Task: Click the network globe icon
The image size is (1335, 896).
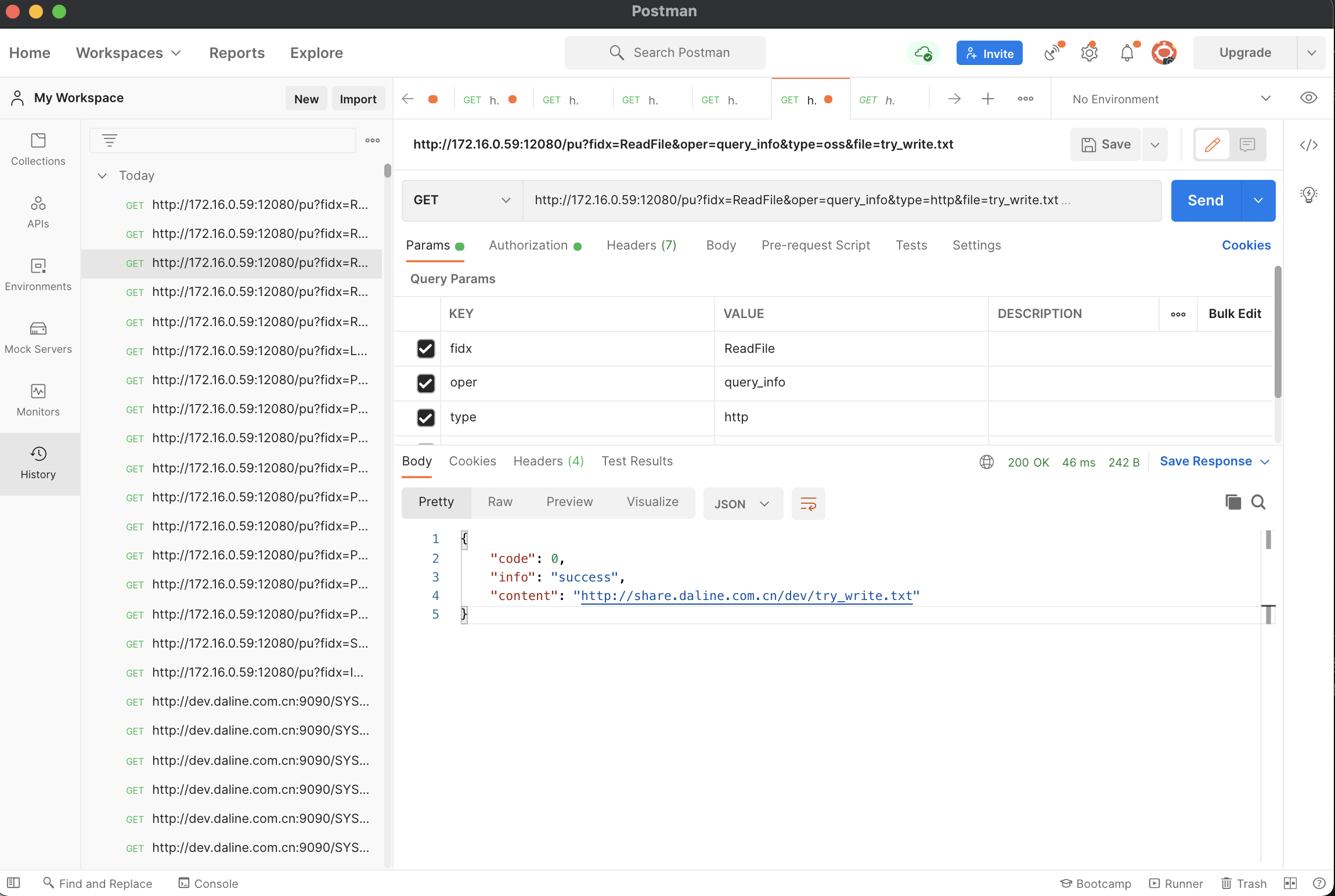Action: click(987, 462)
